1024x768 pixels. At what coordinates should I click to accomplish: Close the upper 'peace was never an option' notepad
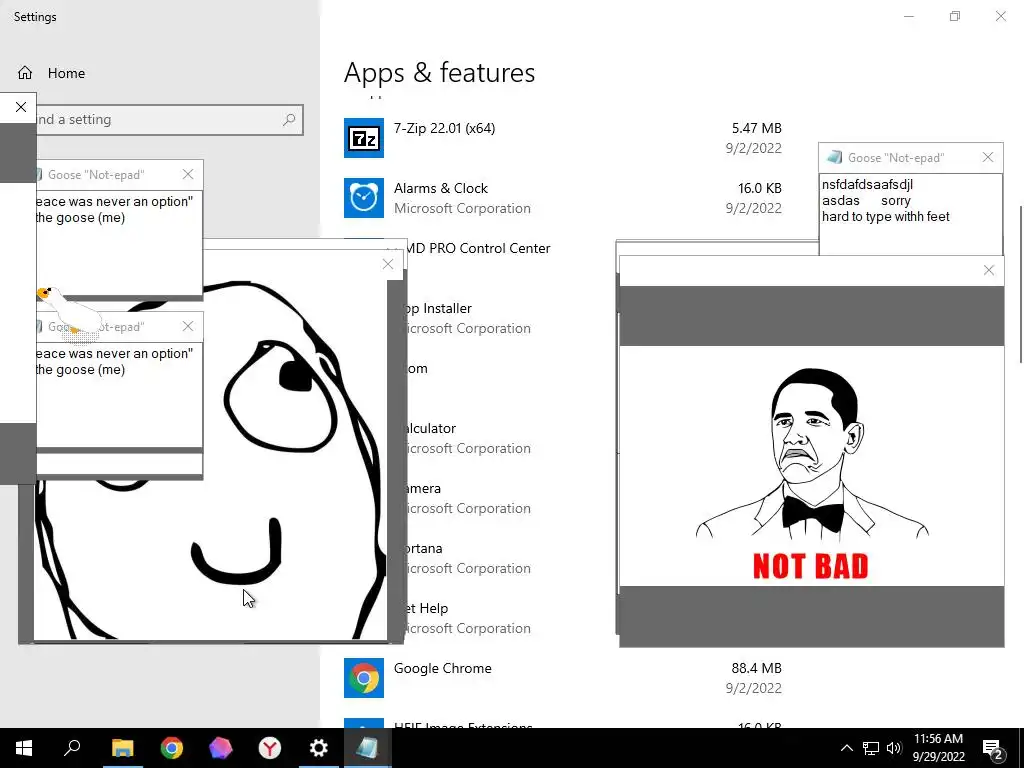pos(188,174)
